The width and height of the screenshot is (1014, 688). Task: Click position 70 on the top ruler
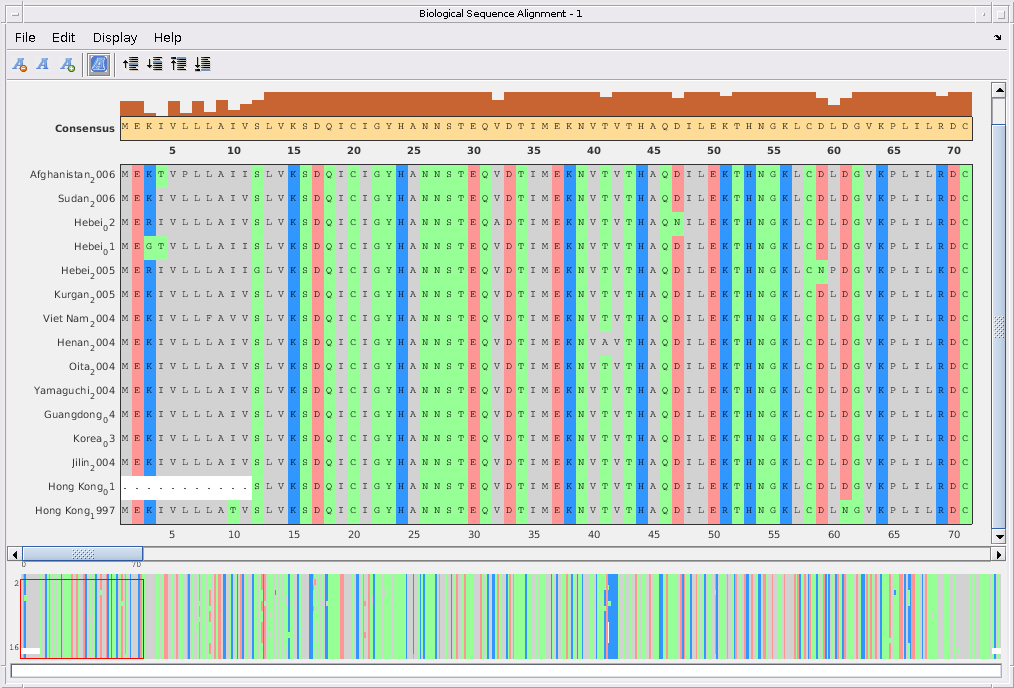coord(954,150)
